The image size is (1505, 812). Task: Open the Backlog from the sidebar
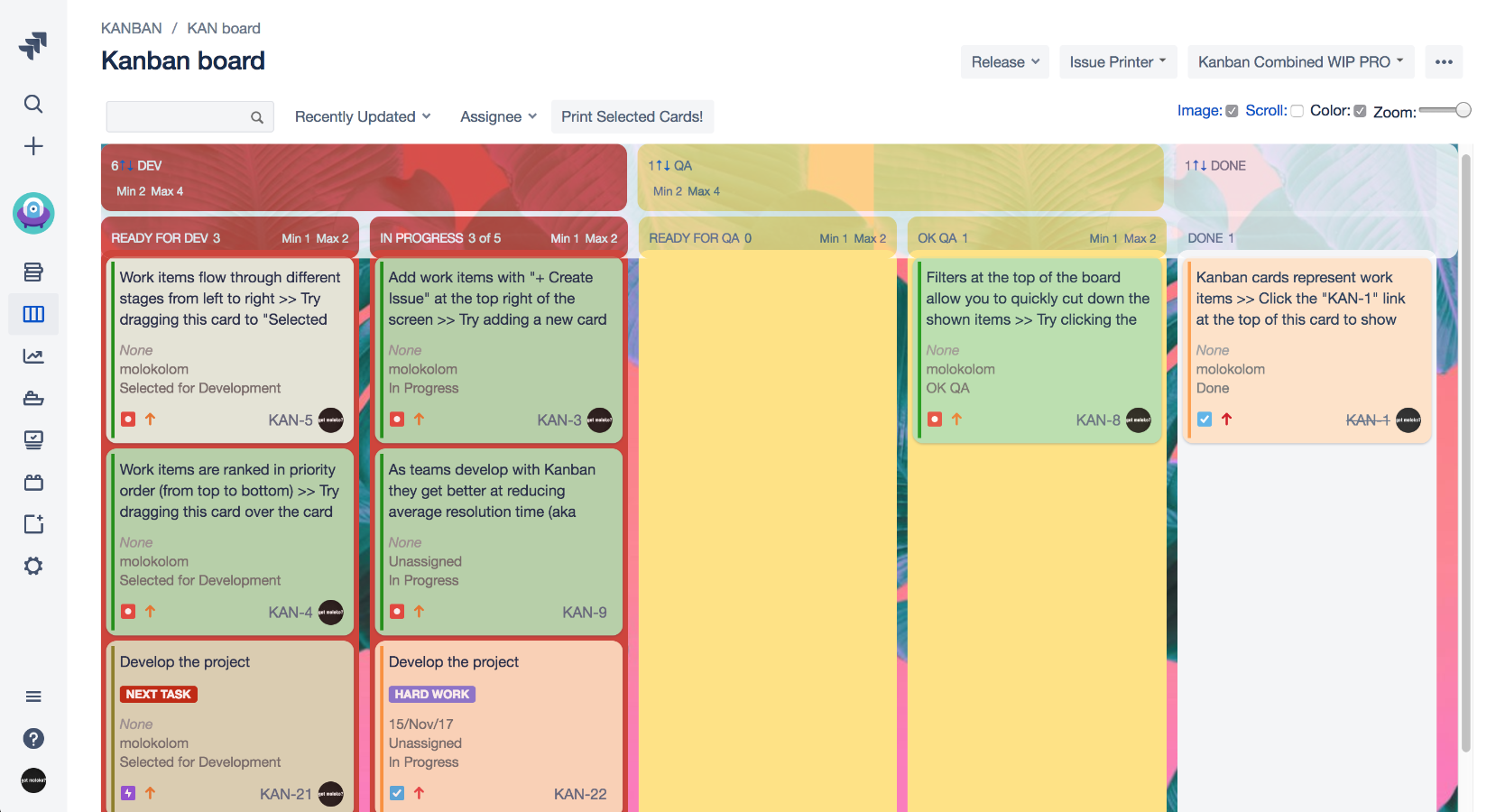[x=33, y=272]
